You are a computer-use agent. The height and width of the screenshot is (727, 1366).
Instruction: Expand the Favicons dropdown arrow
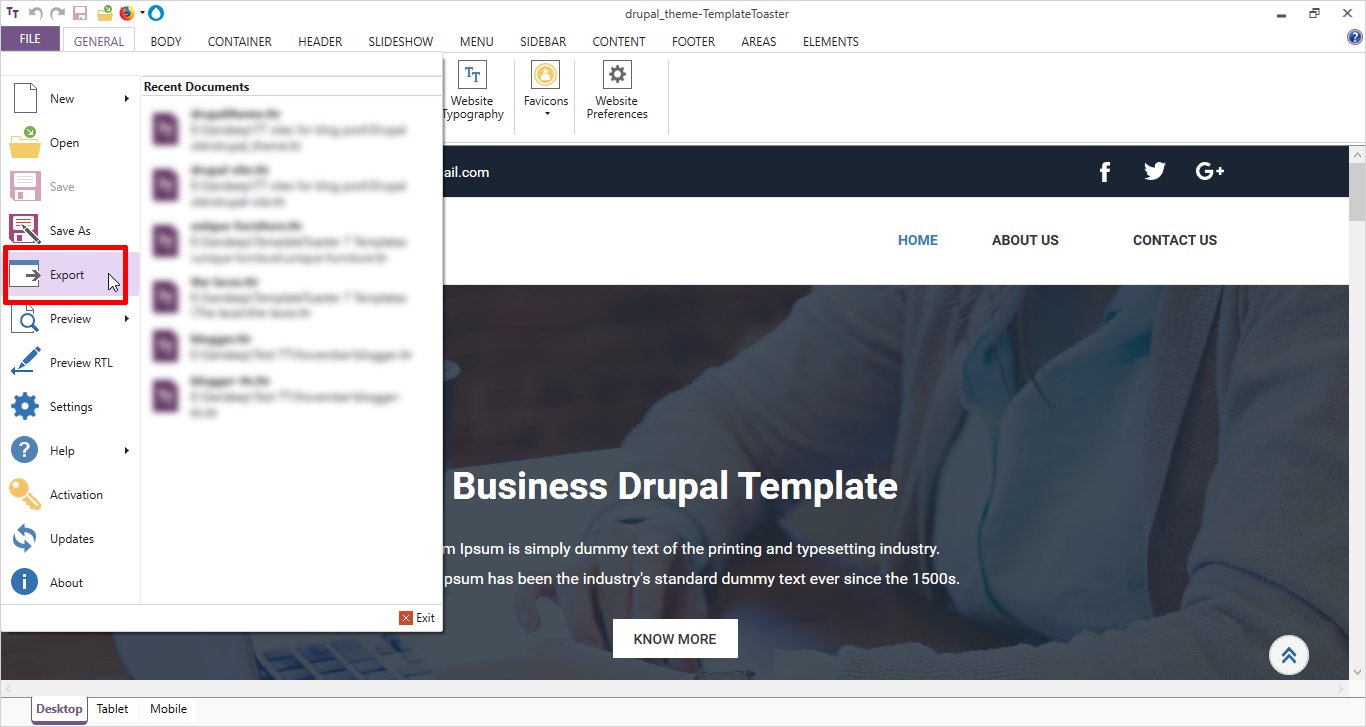pyautogui.click(x=547, y=114)
